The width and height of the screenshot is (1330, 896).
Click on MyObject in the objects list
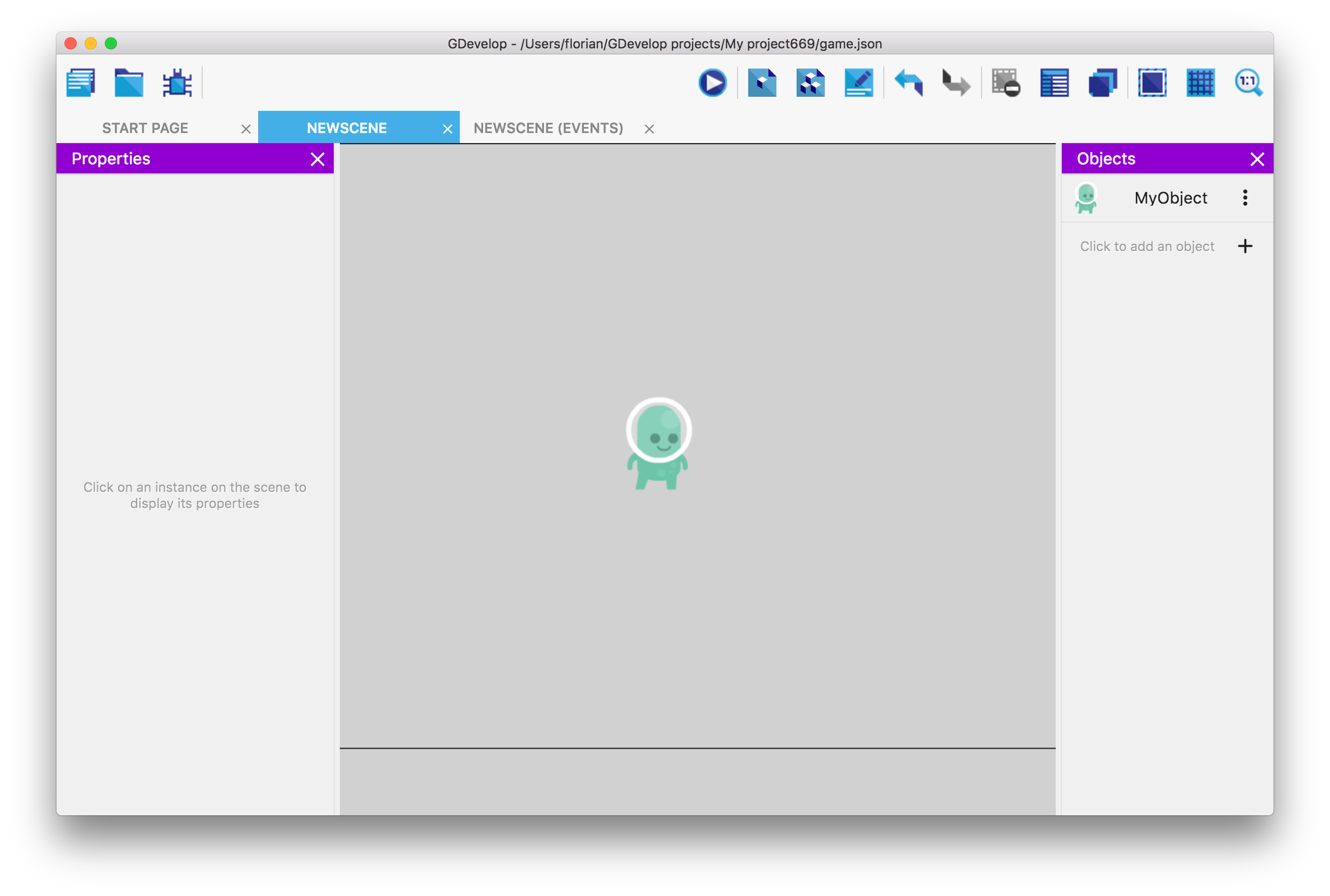[1170, 197]
